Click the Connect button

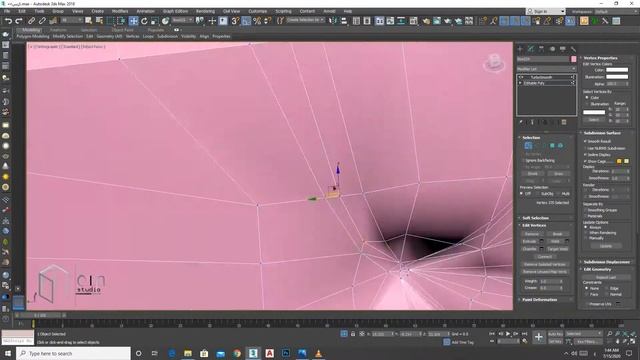click(544, 256)
